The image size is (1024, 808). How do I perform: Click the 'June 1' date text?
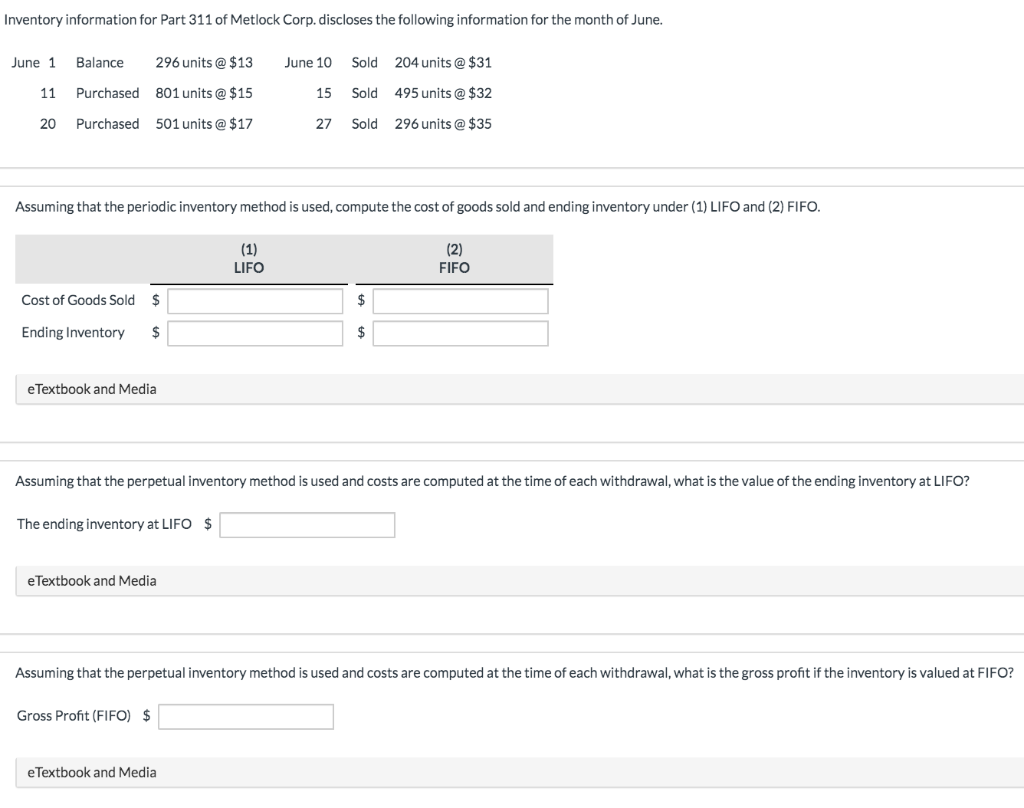pos(33,63)
